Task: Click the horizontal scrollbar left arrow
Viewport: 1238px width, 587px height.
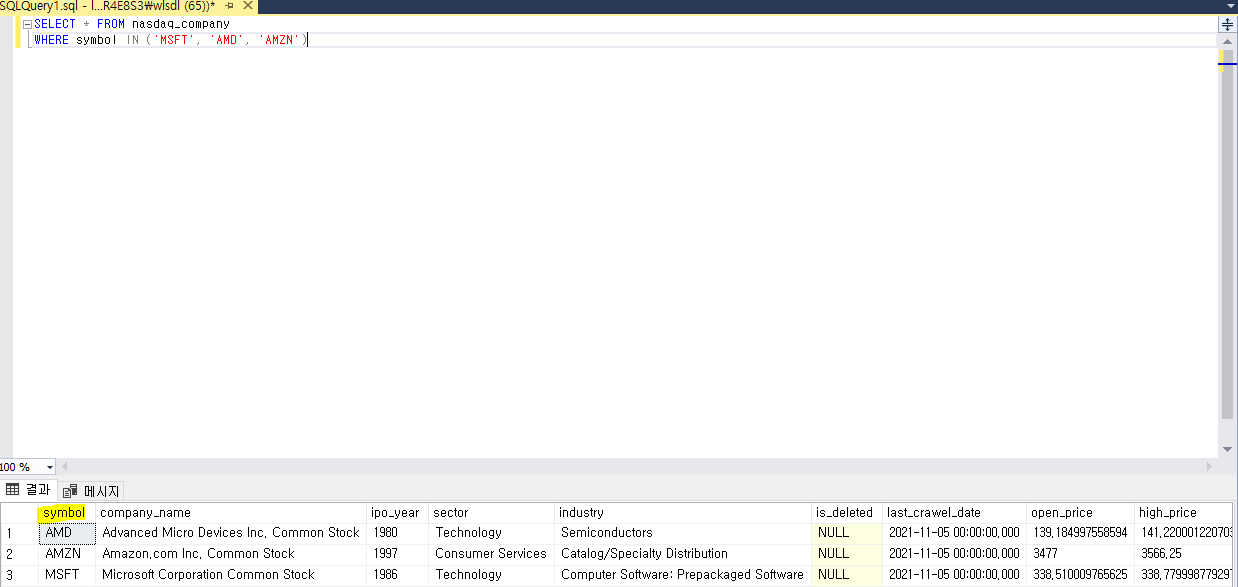Action: 65,467
